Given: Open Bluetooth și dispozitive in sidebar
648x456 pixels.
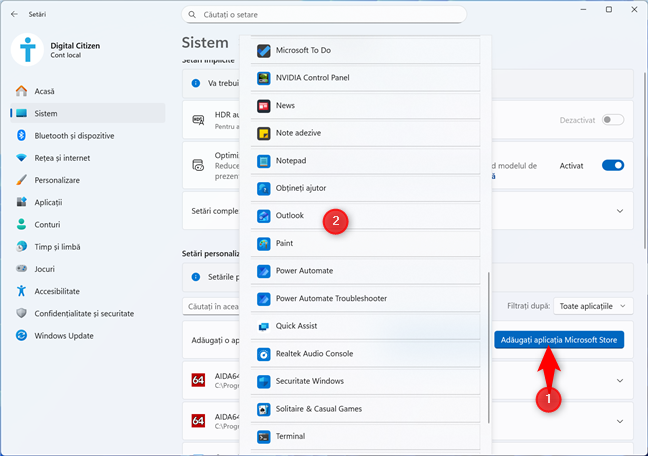Looking at the screenshot, I should click(74, 136).
